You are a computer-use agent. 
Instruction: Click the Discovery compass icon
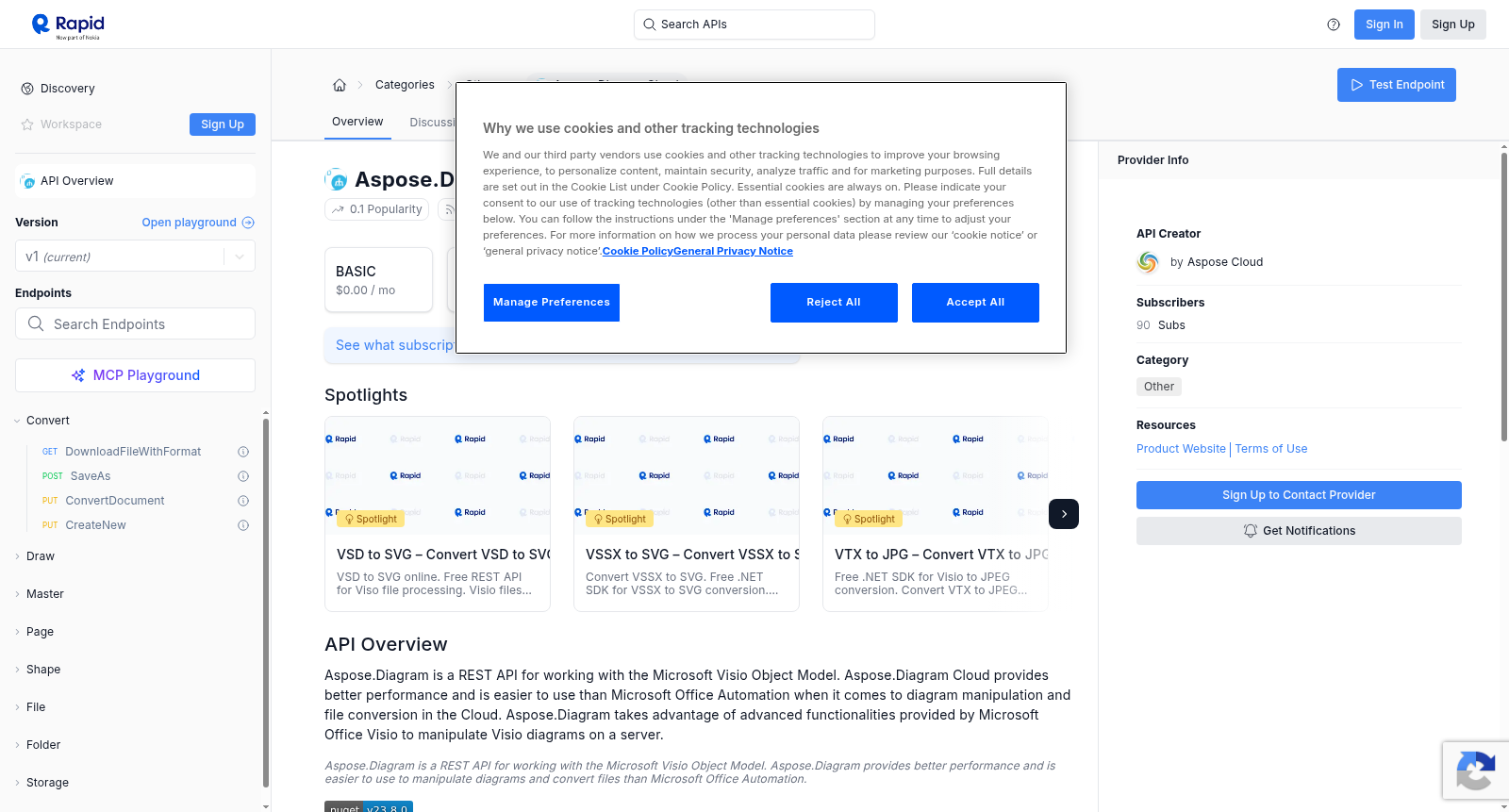pyautogui.click(x=27, y=89)
